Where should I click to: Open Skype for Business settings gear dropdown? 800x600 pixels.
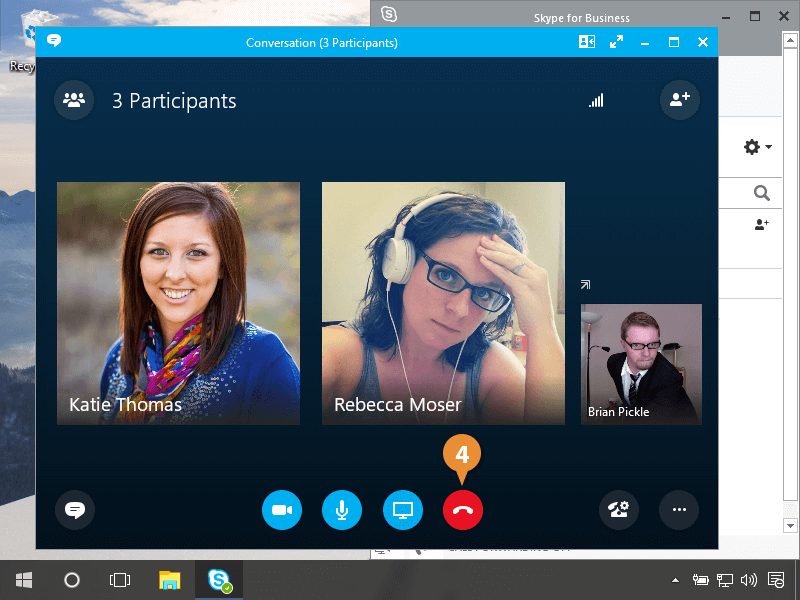[757, 147]
